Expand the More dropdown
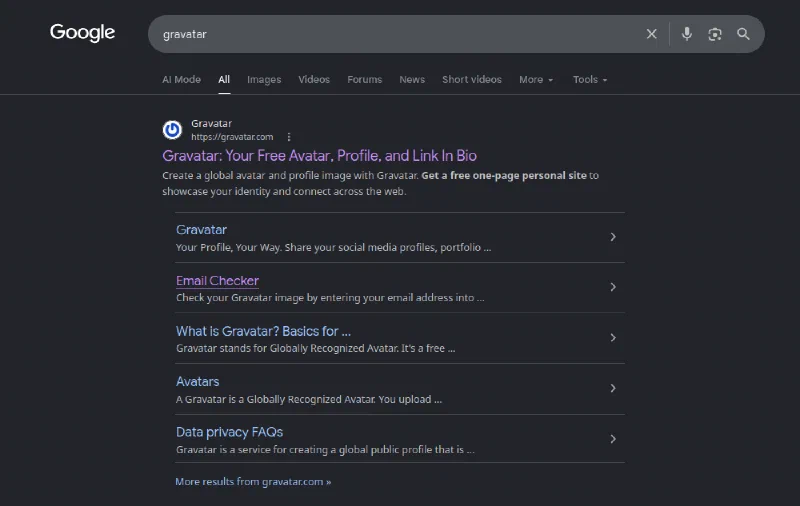Viewport: 800px width, 506px height. 536,80
